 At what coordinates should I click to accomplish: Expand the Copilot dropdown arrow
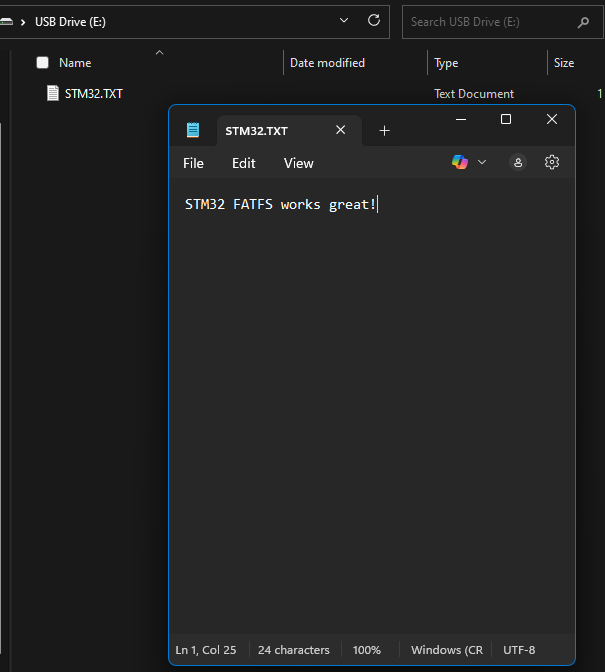482,162
